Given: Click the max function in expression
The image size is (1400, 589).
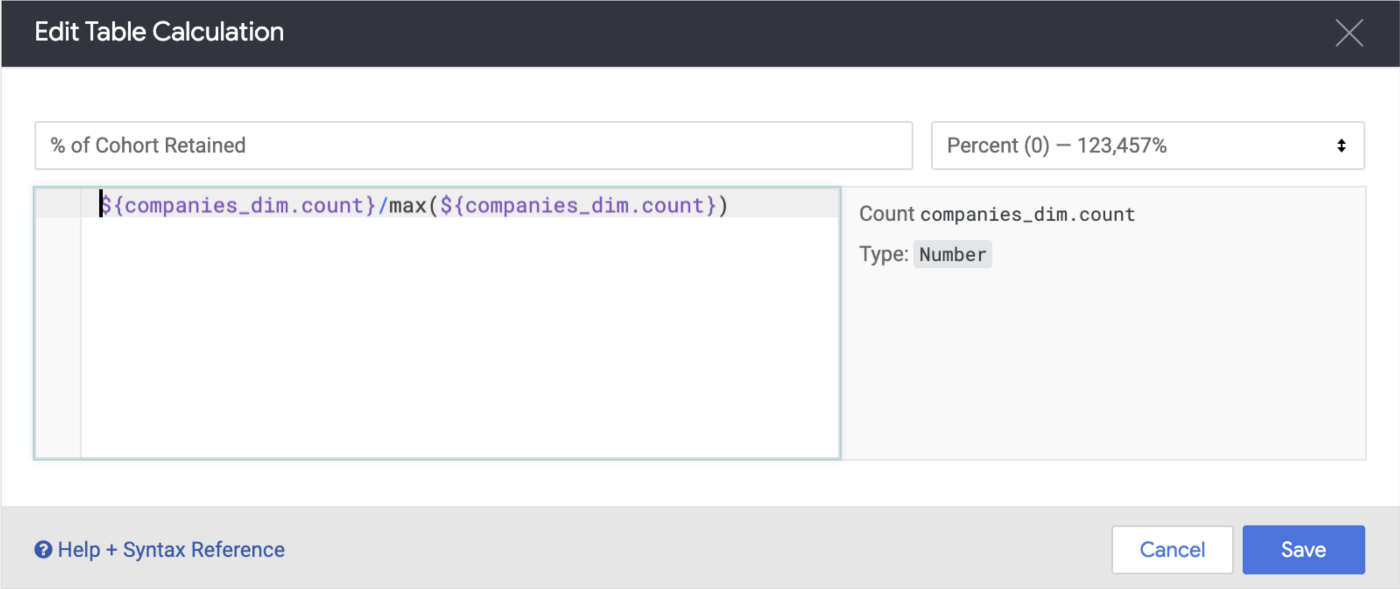Looking at the screenshot, I should [x=407, y=206].
